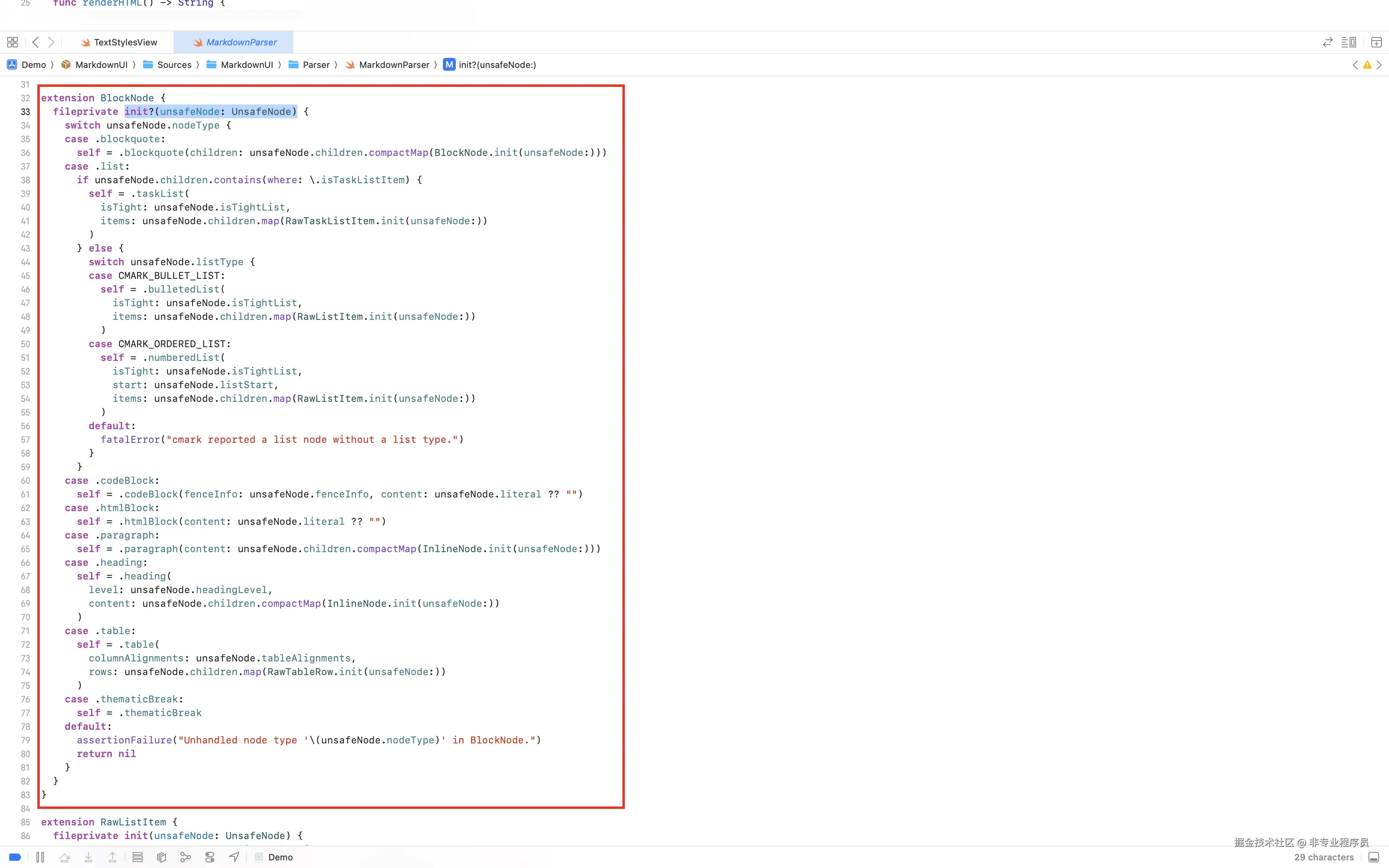Open the related items grid menu

(x=12, y=42)
